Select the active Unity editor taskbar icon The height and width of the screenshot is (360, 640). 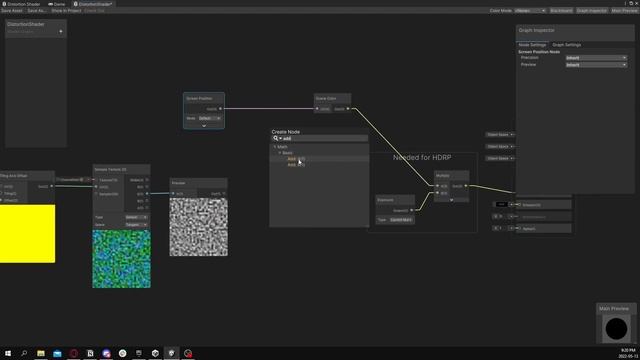(171, 353)
